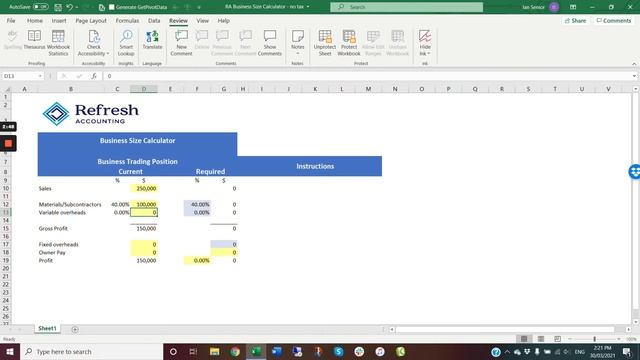Open the Thesaurus tool
Screen dimensions: 640x360
(x=34, y=40)
